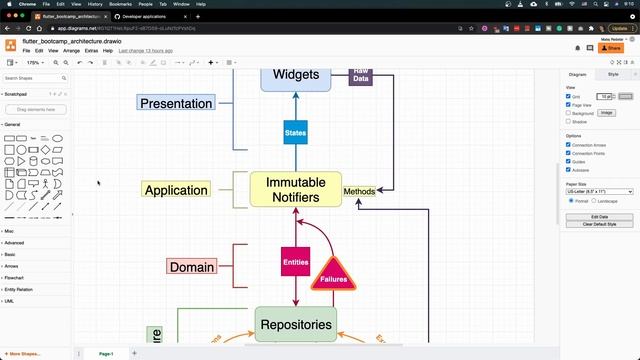
Task: Choose the Bidirectional arrow shape
Action: pos(45,195)
